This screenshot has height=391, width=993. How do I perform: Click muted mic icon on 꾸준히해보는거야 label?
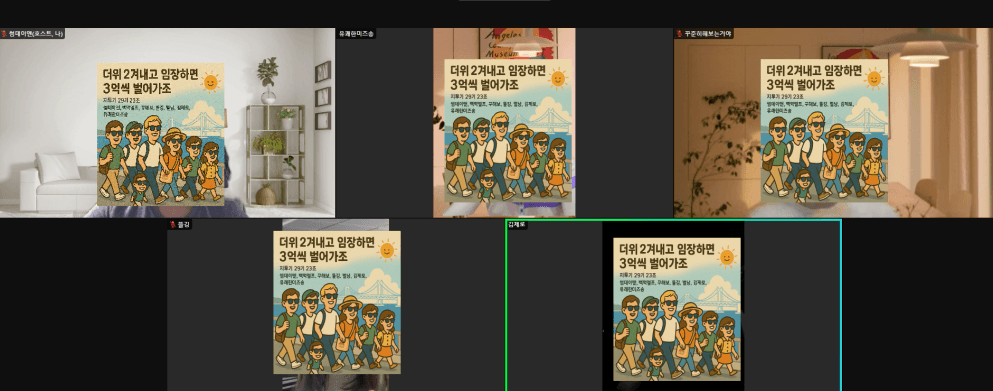[x=679, y=33]
